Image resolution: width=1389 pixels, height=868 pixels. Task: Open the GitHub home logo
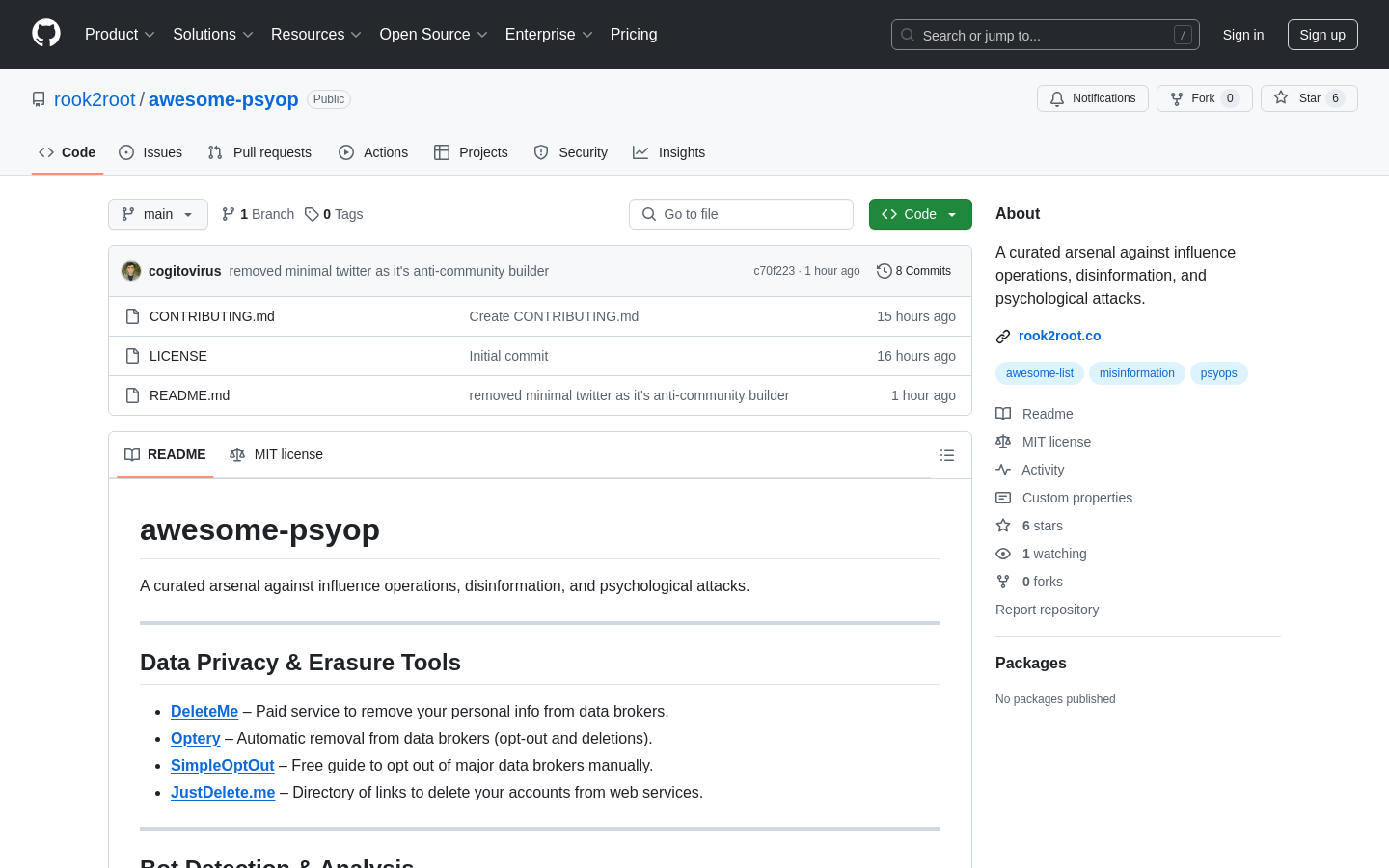pos(46,34)
